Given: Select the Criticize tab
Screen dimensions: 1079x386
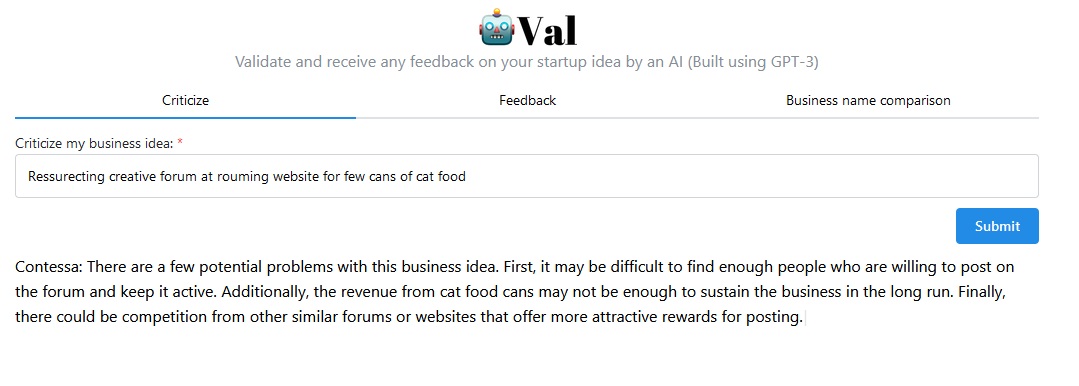Looking at the screenshot, I should pyautogui.click(x=185, y=100).
